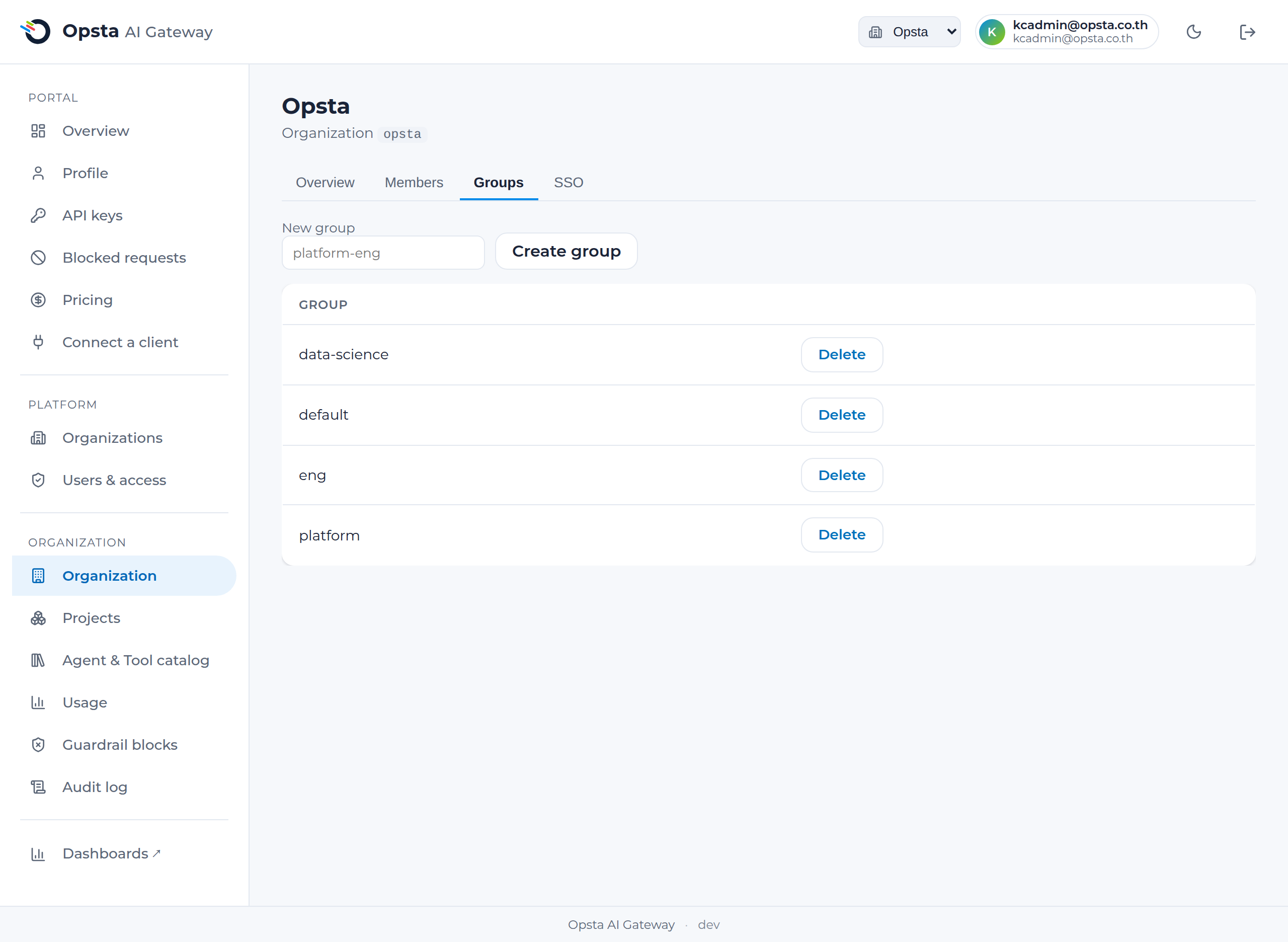Click the Organization building icon in sidebar
The width and height of the screenshot is (1288, 942).
[38, 576]
